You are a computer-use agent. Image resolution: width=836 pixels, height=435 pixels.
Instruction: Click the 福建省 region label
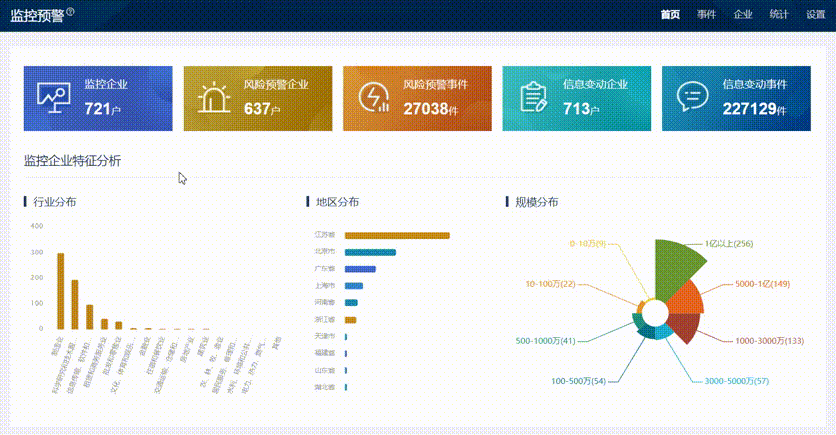[325, 353]
